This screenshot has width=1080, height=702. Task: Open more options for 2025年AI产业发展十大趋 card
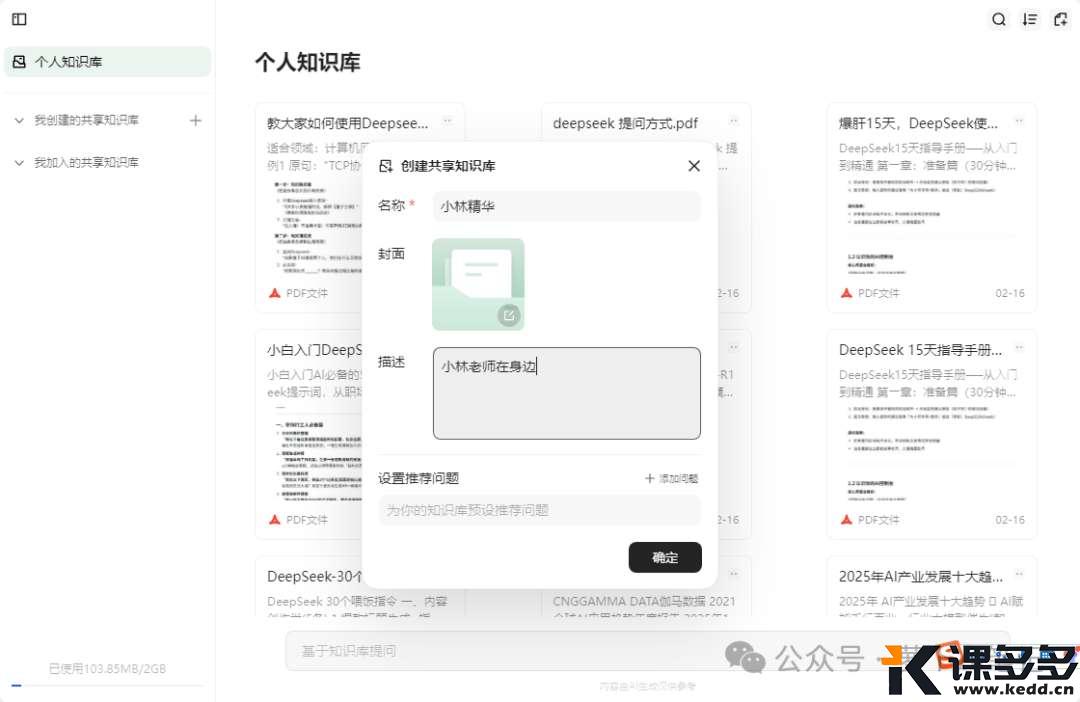pyautogui.click(x=1019, y=574)
